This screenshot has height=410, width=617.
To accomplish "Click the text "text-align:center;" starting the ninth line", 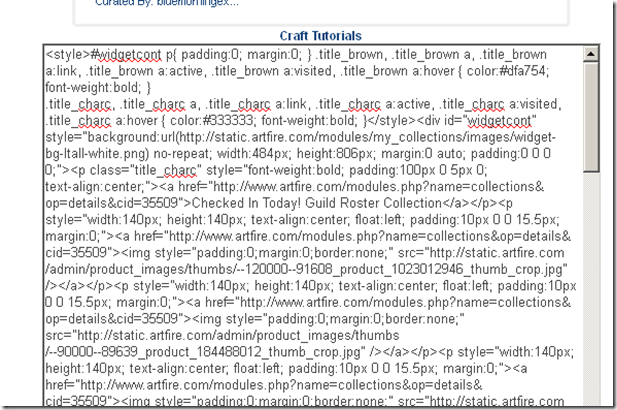I will point(98,187).
